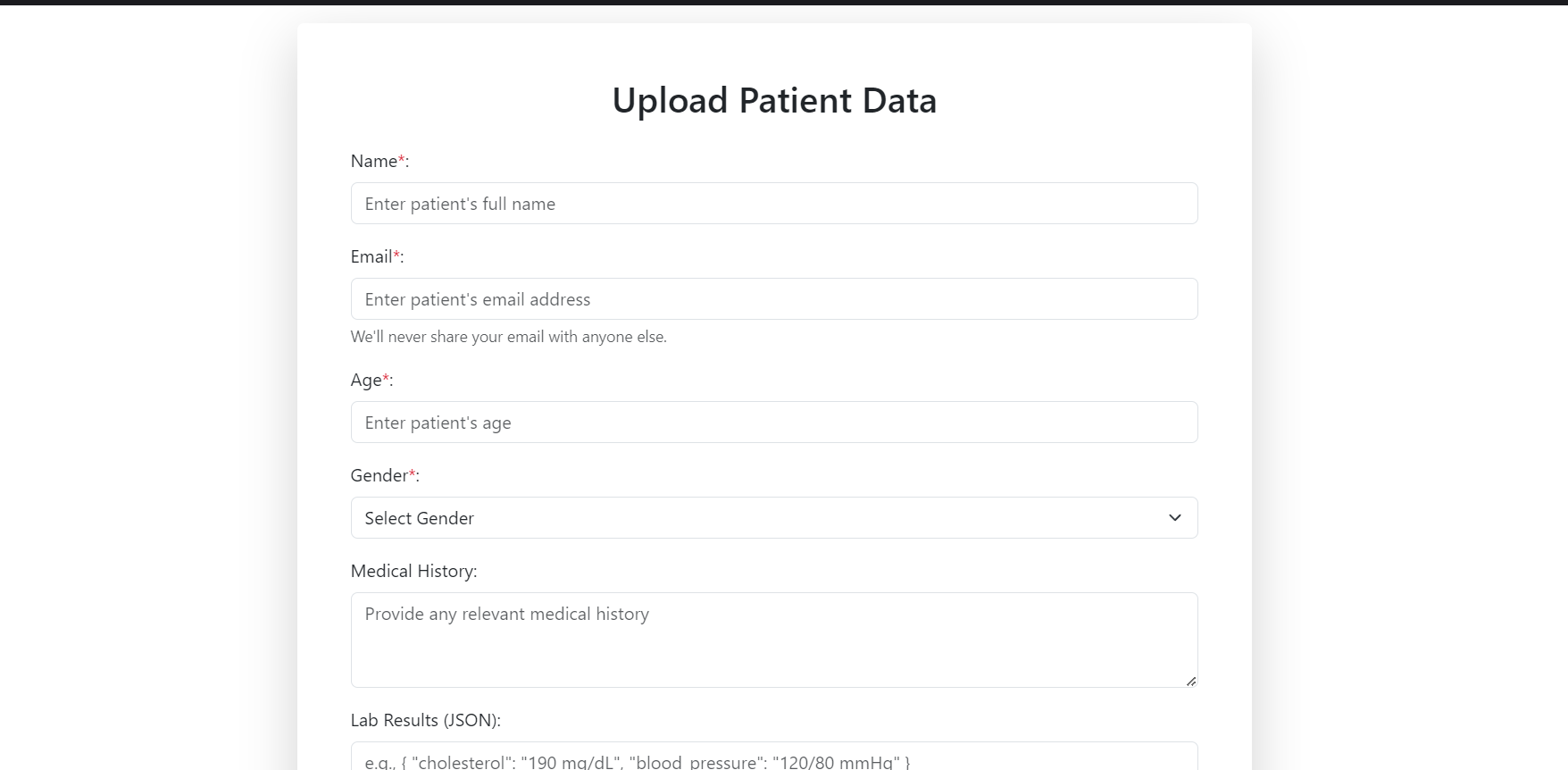Image resolution: width=1568 pixels, height=770 pixels.
Task: Click the Age field label
Action: pos(371,380)
